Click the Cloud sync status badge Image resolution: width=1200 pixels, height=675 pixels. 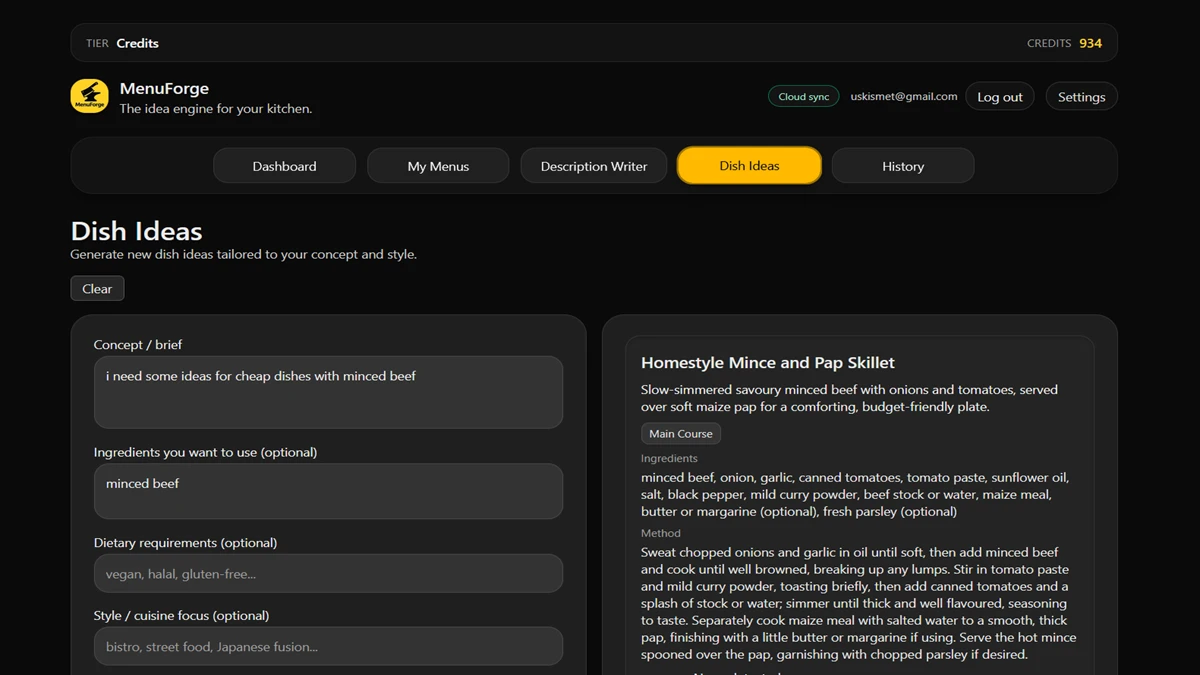click(803, 96)
